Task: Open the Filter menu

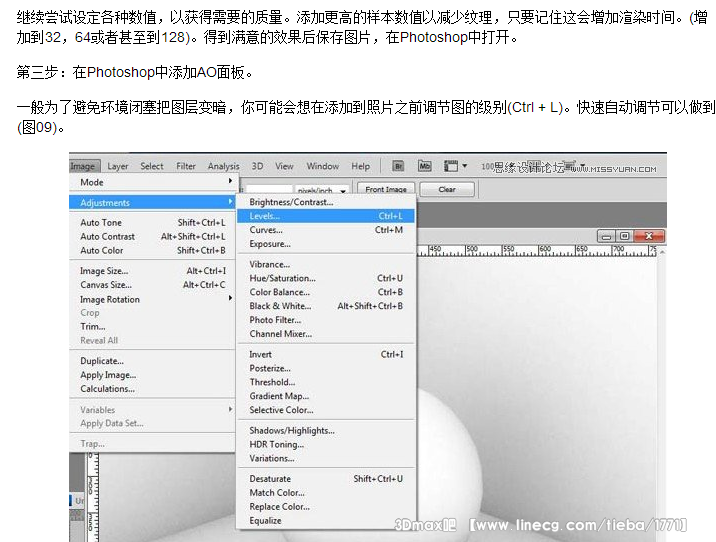Action: point(186,166)
